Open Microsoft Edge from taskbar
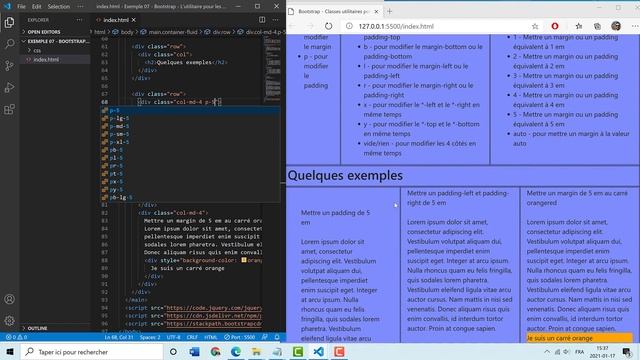 pyautogui.click(x=236, y=352)
